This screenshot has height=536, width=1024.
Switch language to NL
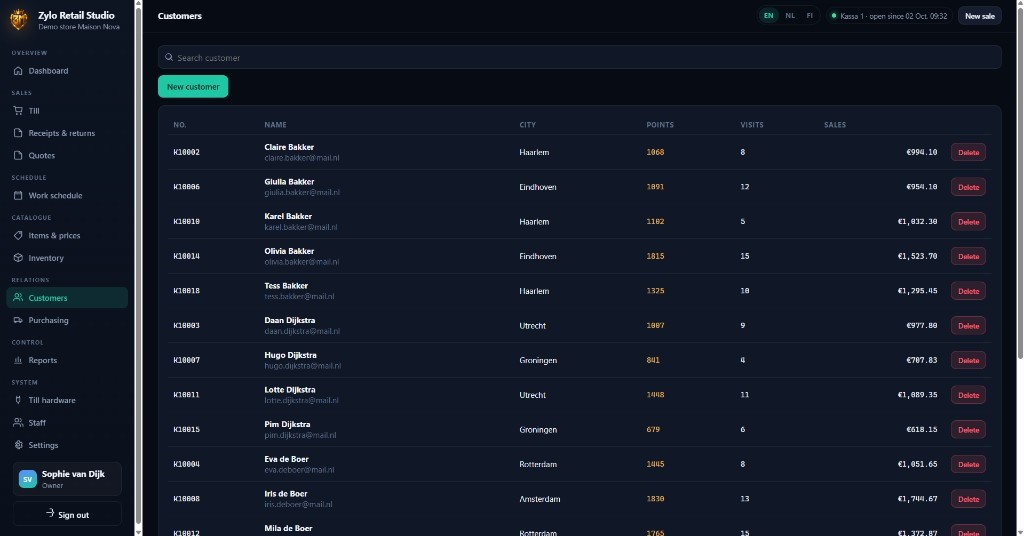pyautogui.click(x=790, y=16)
